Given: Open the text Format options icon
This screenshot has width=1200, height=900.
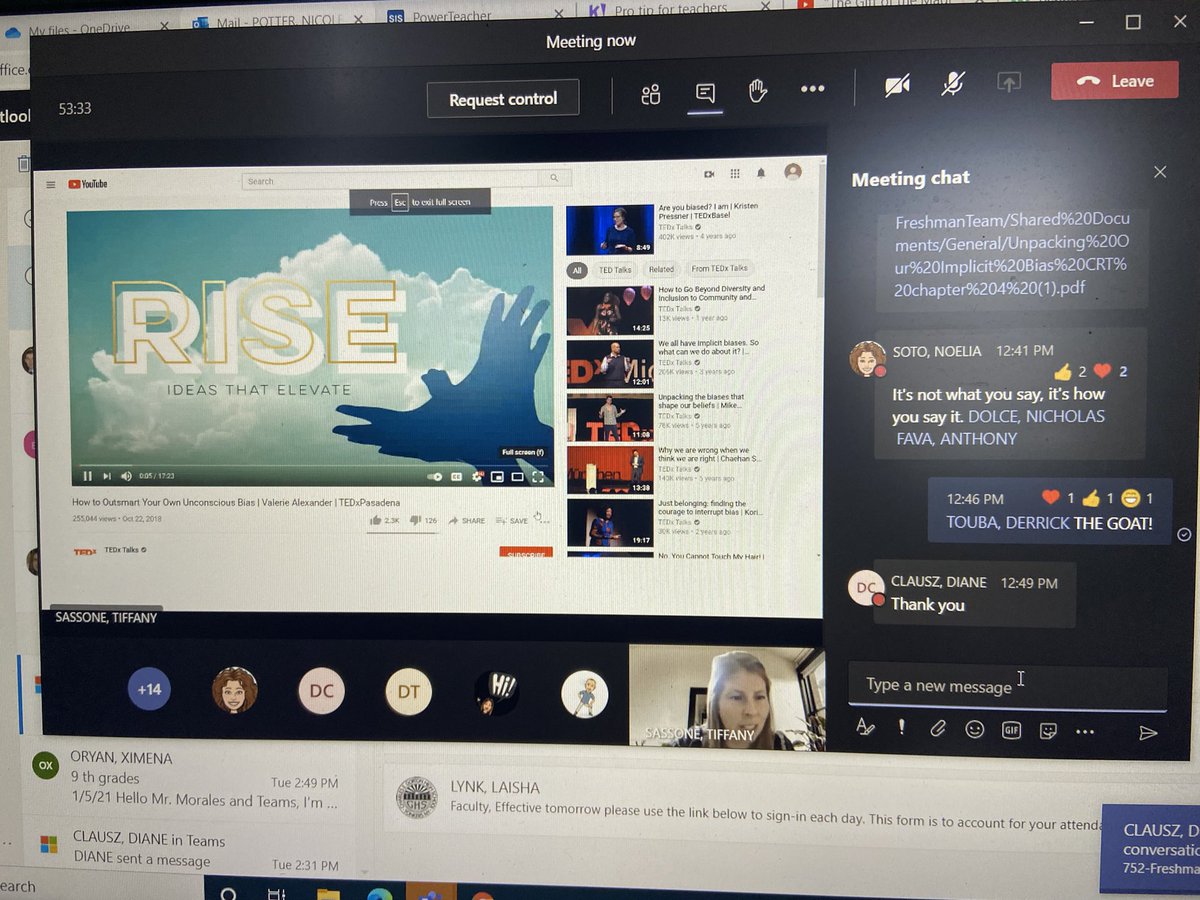Looking at the screenshot, I should pyautogui.click(x=865, y=728).
